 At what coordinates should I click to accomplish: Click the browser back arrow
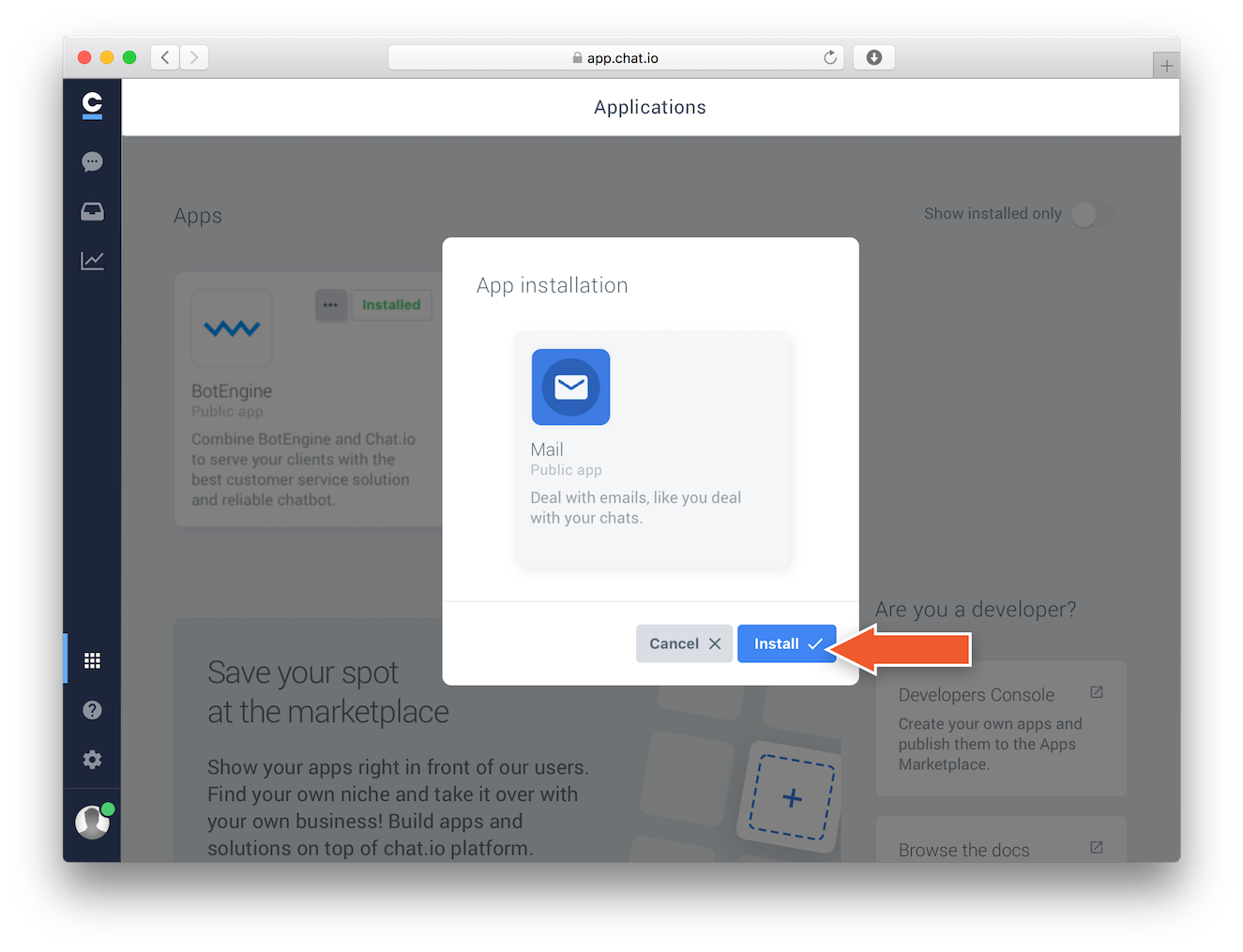point(165,57)
